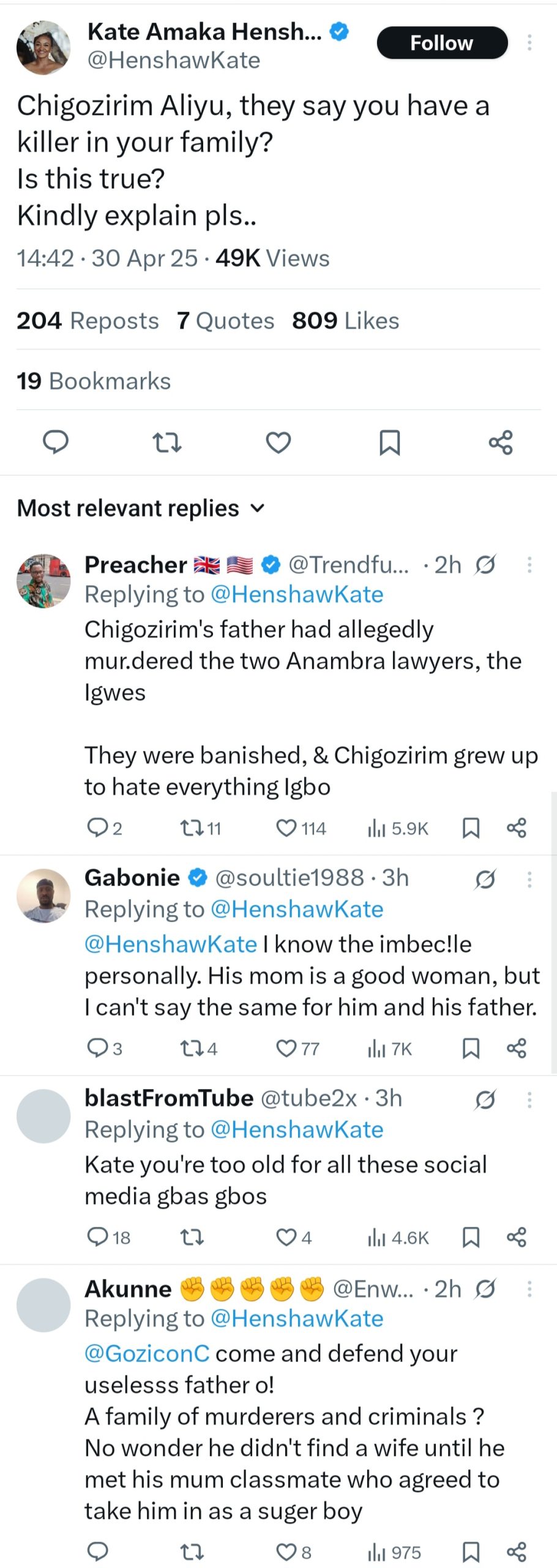Bookmark the main post
The image size is (557, 1568).
click(x=389, y=442)
